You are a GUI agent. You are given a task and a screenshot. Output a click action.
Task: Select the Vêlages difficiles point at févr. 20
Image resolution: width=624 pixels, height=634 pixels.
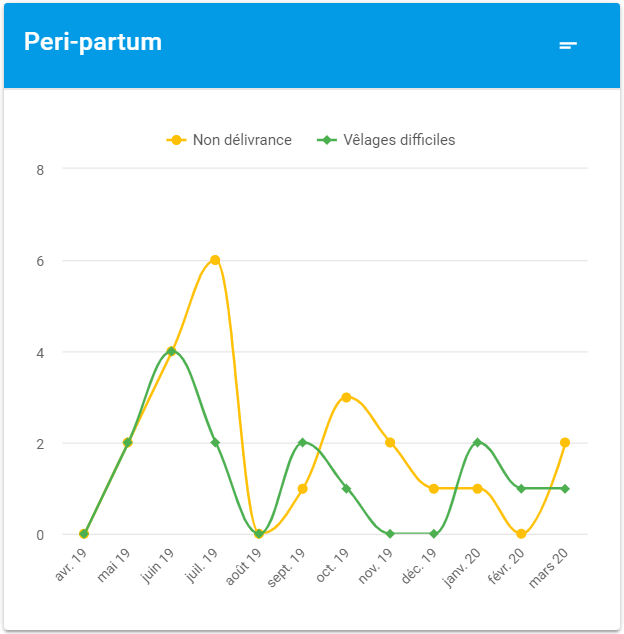click(521, 489)
